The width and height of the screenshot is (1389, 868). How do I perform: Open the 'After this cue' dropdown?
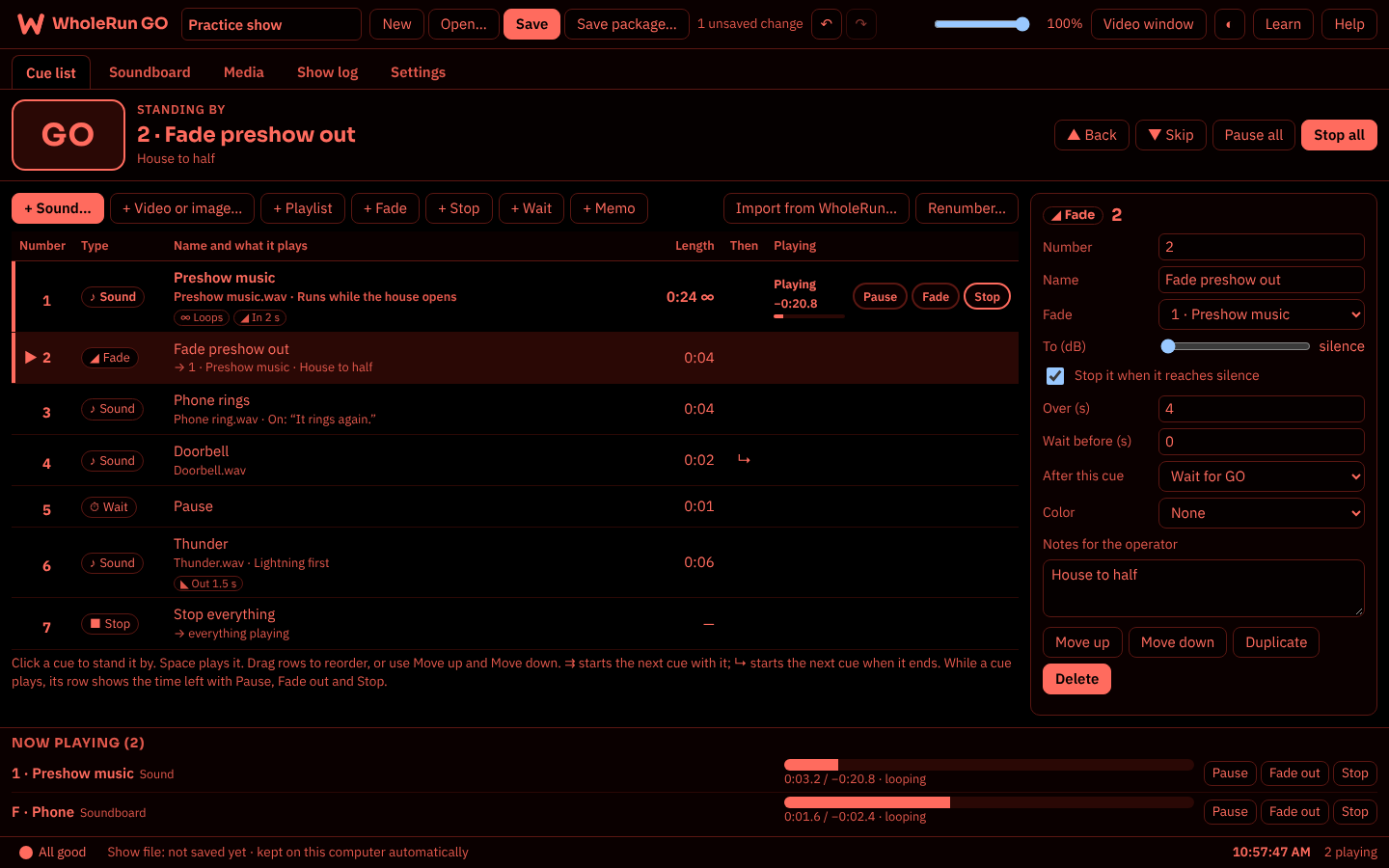click(1262, 476)
